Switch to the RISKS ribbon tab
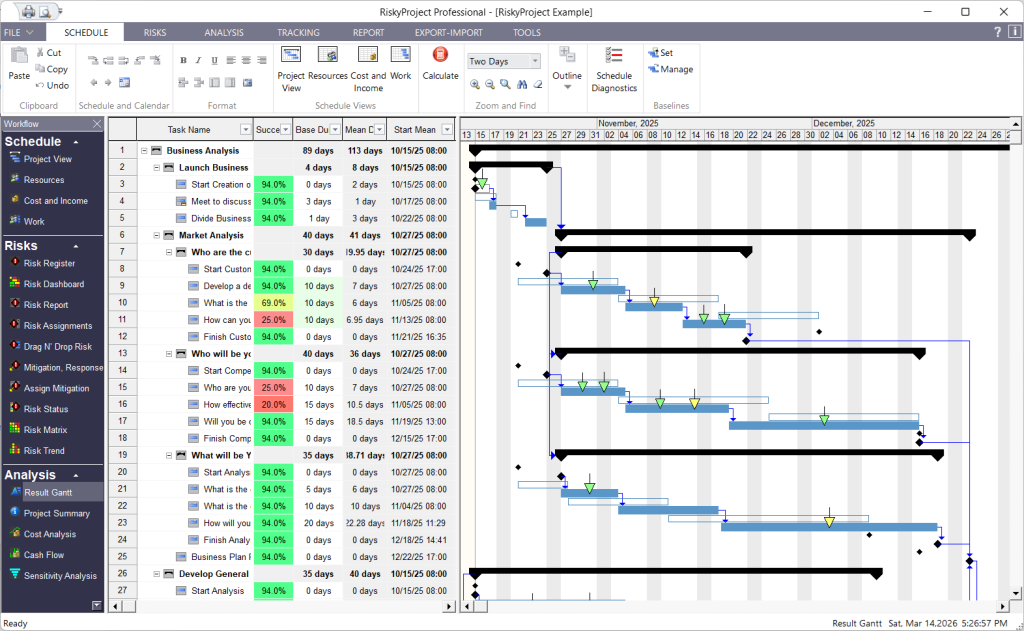This screenshot has height=631, width=1024. coord(155,32)
